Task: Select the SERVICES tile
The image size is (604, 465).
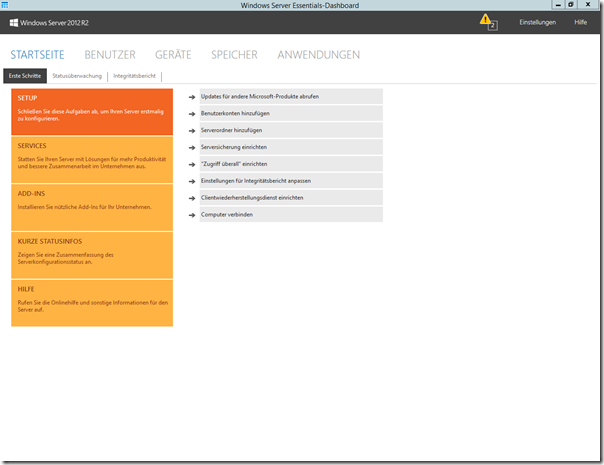Action: coord(92,159)
